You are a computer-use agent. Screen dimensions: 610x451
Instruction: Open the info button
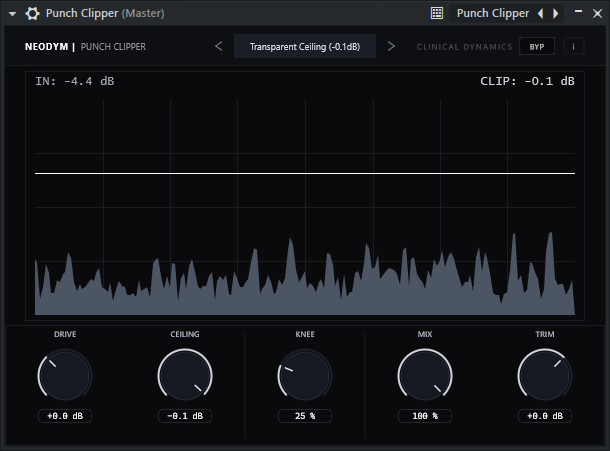pyautogui.click(x=573, y=47)
